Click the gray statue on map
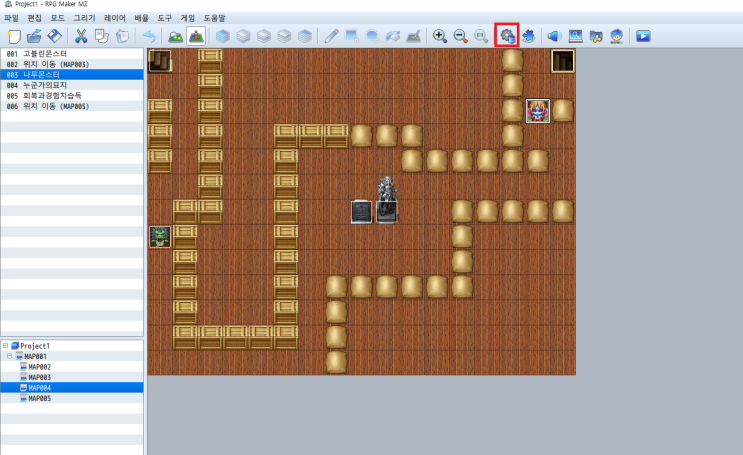The height and width of the screenshot is (455, 743). coord(388,199)
